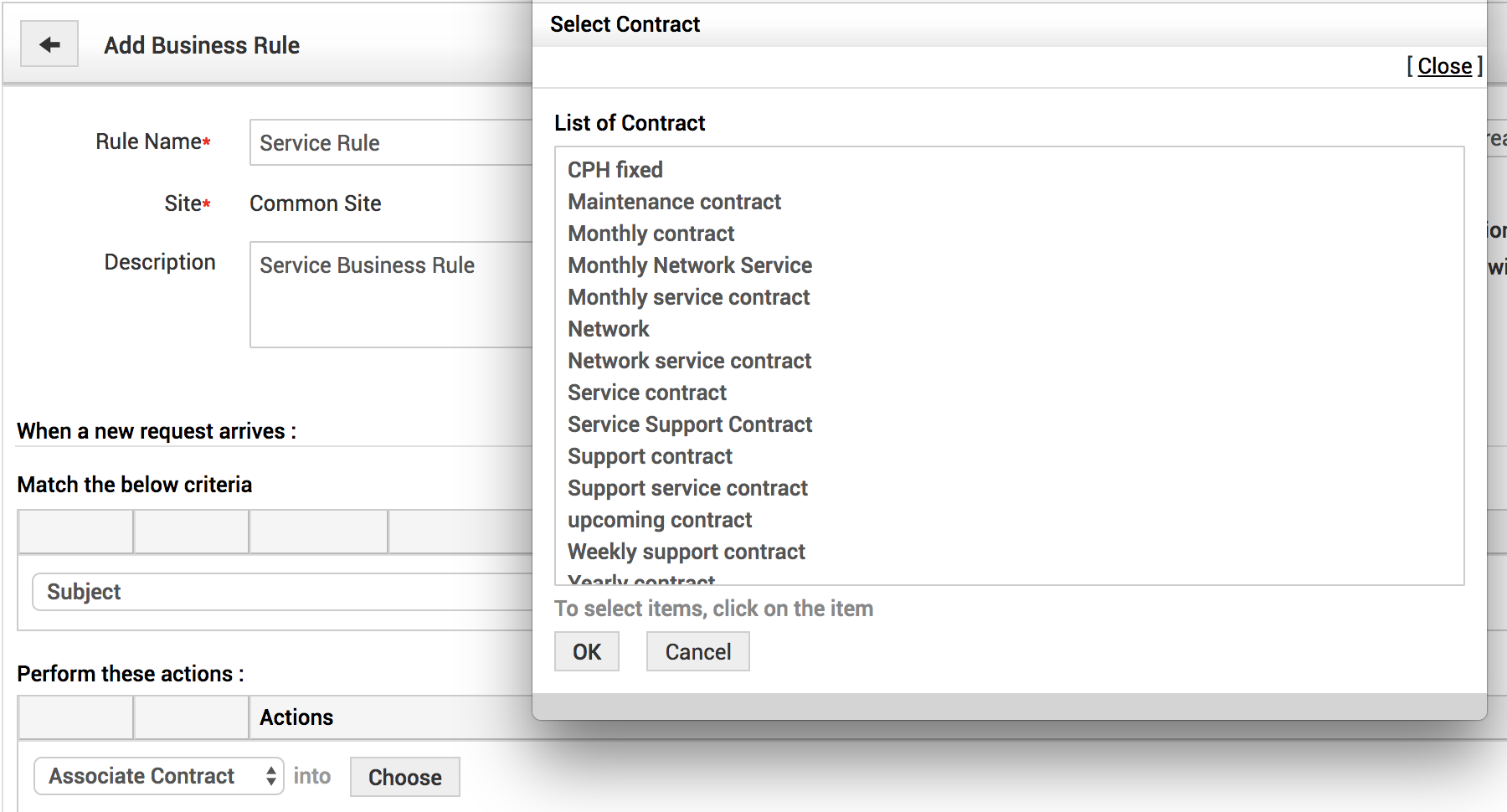Choose Monthly contract in list
Screen dimensions: 1507x812
tap(651, 234)
